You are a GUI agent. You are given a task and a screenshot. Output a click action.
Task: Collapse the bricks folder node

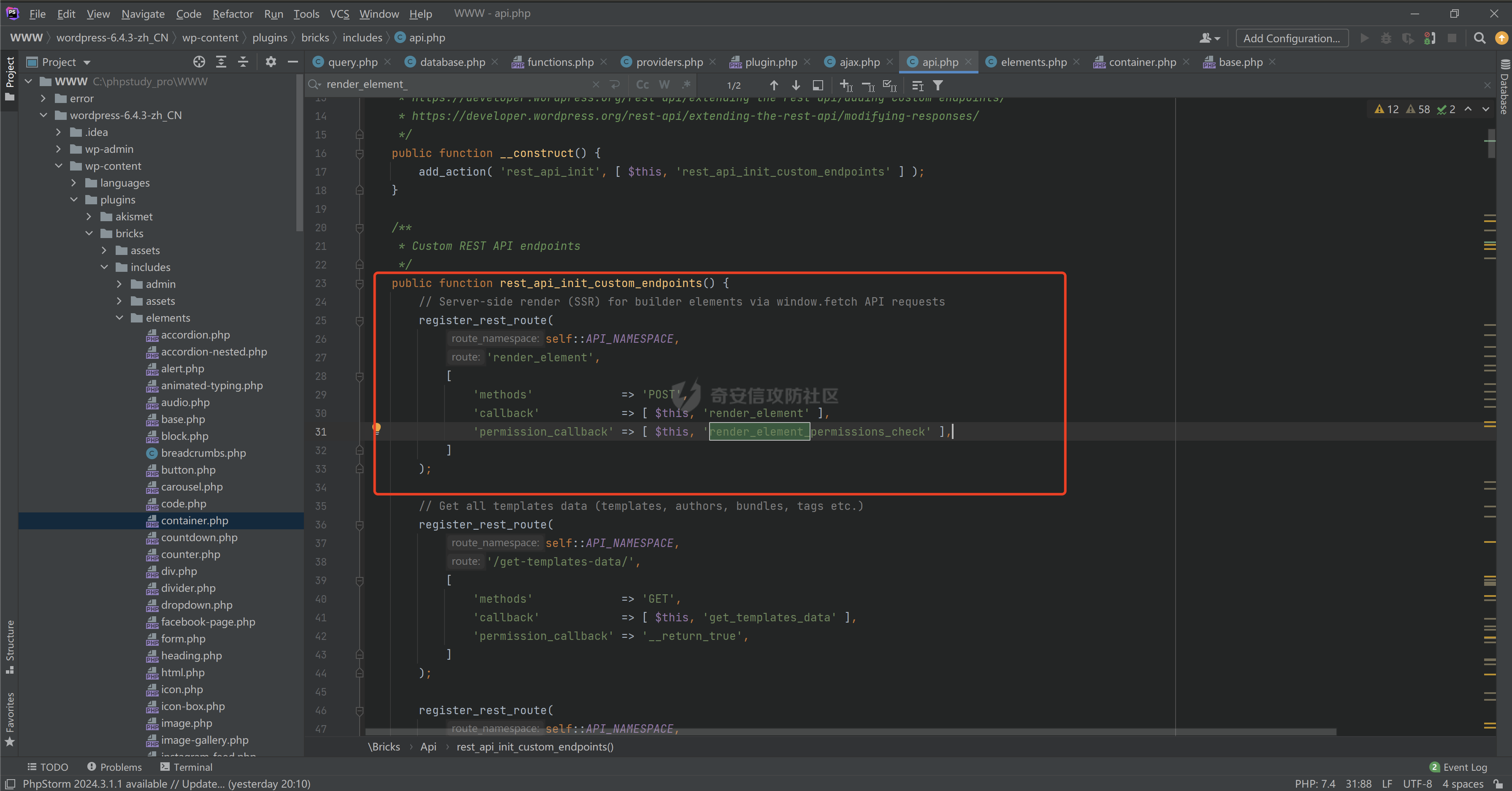click(89, 233)
